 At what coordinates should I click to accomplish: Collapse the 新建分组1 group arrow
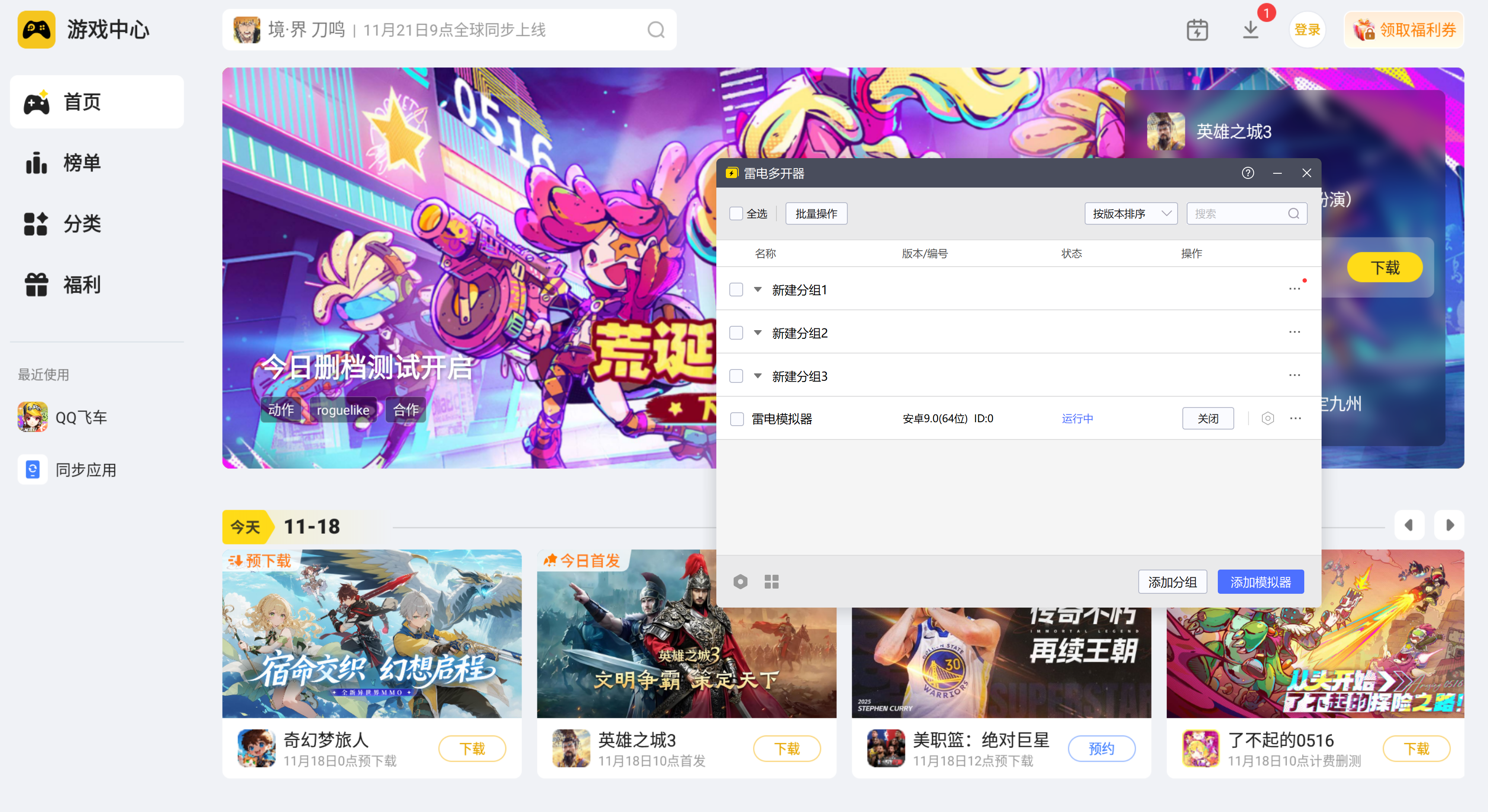pyautogui.click(x=758, y=290)
